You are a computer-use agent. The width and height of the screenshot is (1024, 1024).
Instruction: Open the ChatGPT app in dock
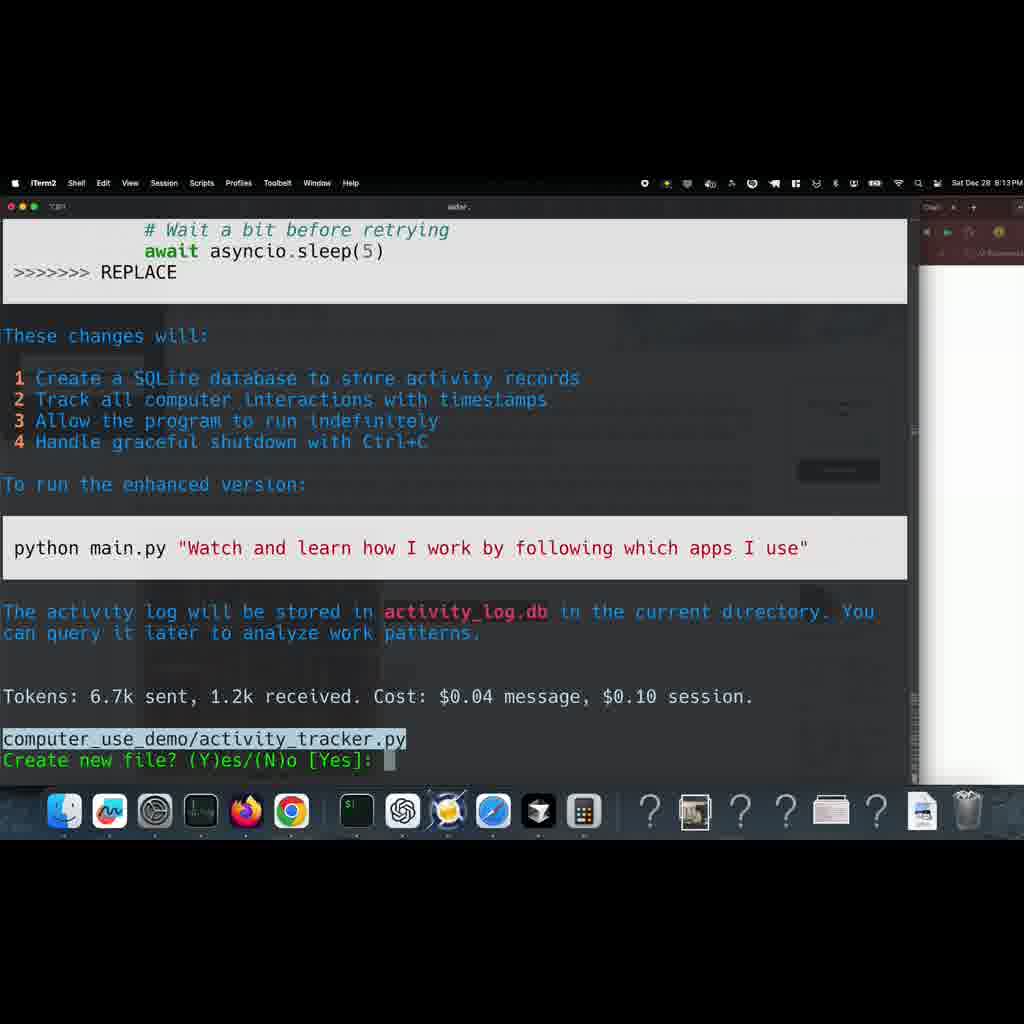click(x=403, y=811)
